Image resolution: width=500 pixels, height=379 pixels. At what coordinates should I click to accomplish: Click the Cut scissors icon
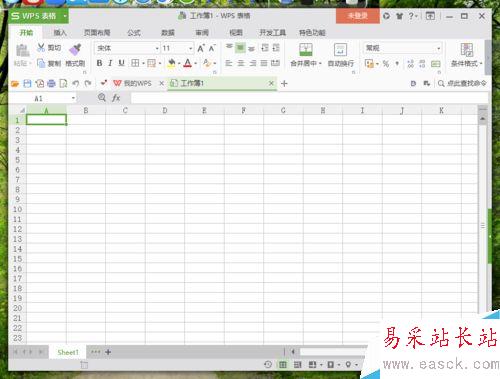point(41,48)
